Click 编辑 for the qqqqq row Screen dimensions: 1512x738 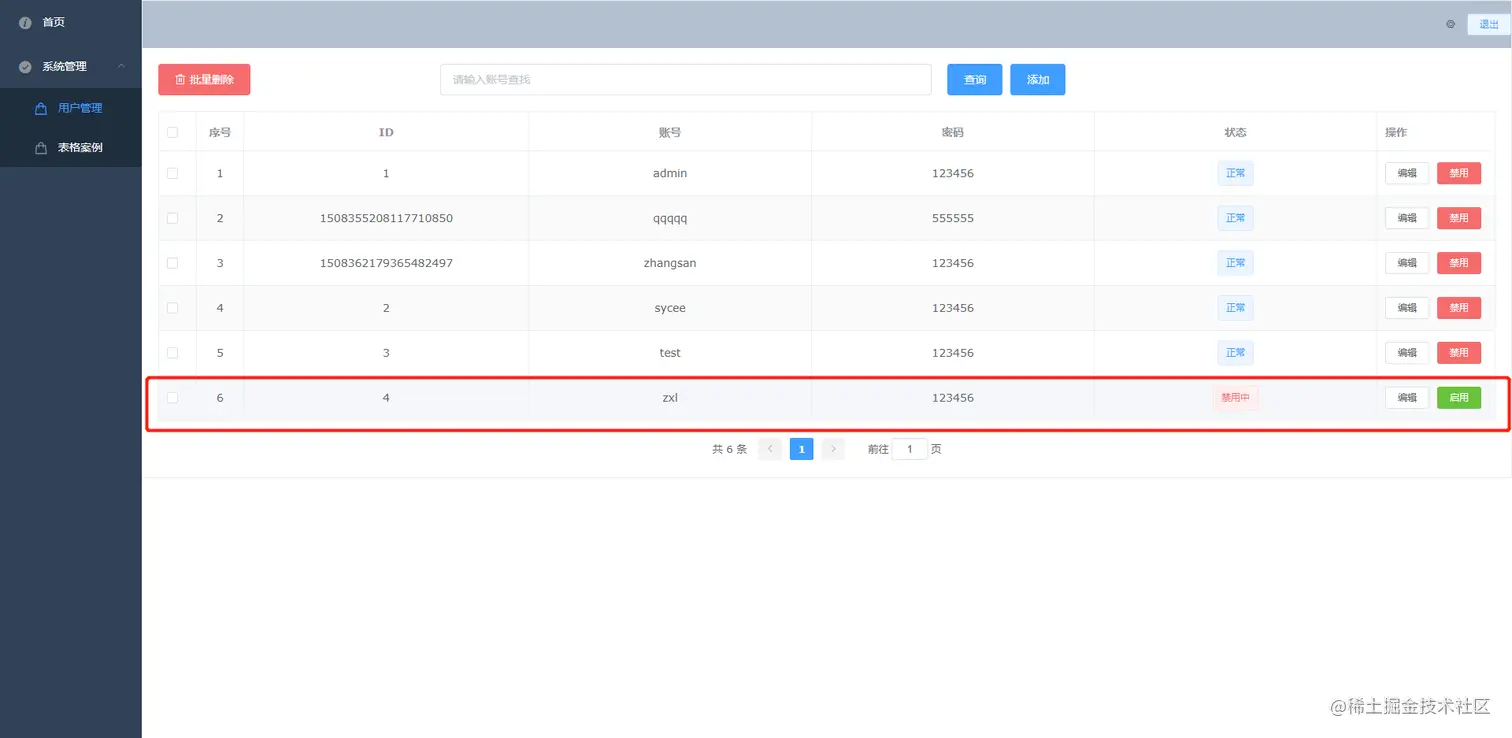click(1407, 218)
